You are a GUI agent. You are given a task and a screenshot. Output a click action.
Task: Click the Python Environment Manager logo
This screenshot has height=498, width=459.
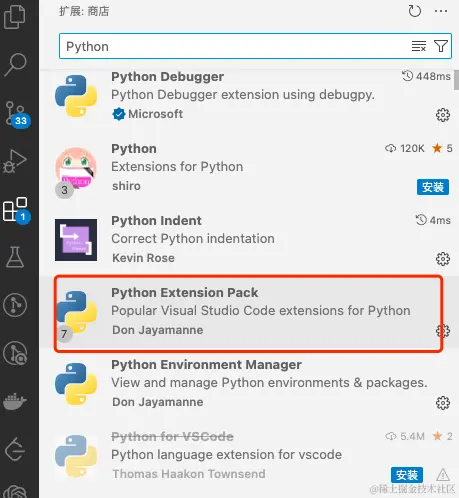[x=76, y=384]
